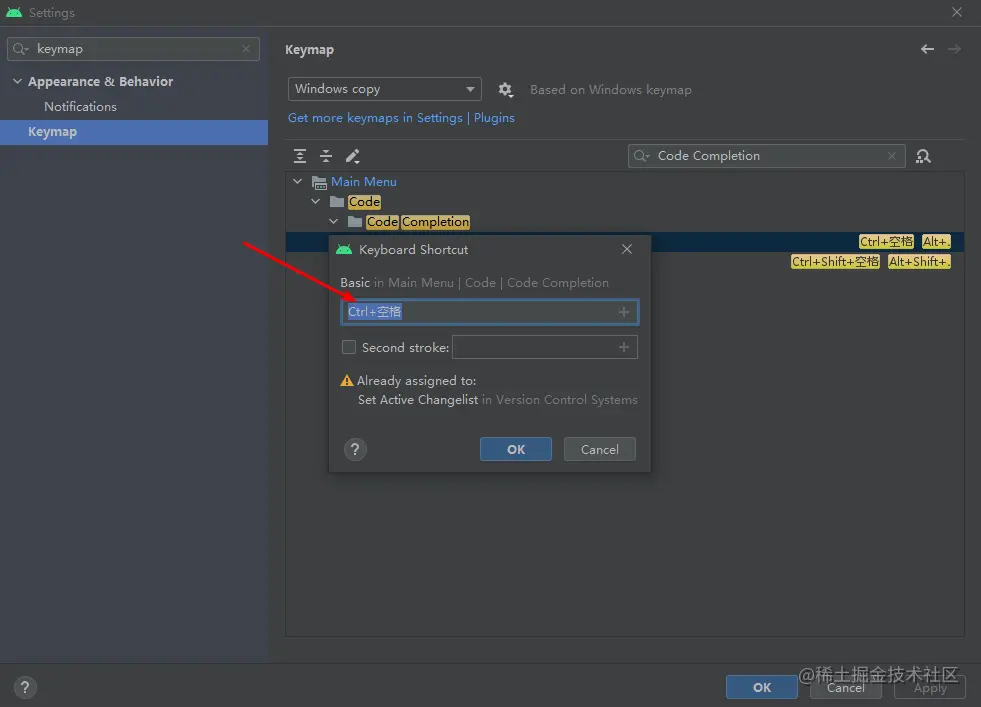
Task: Collapse the Code Completion folder node
Action: pyautogui.click(x=333, y=221)
